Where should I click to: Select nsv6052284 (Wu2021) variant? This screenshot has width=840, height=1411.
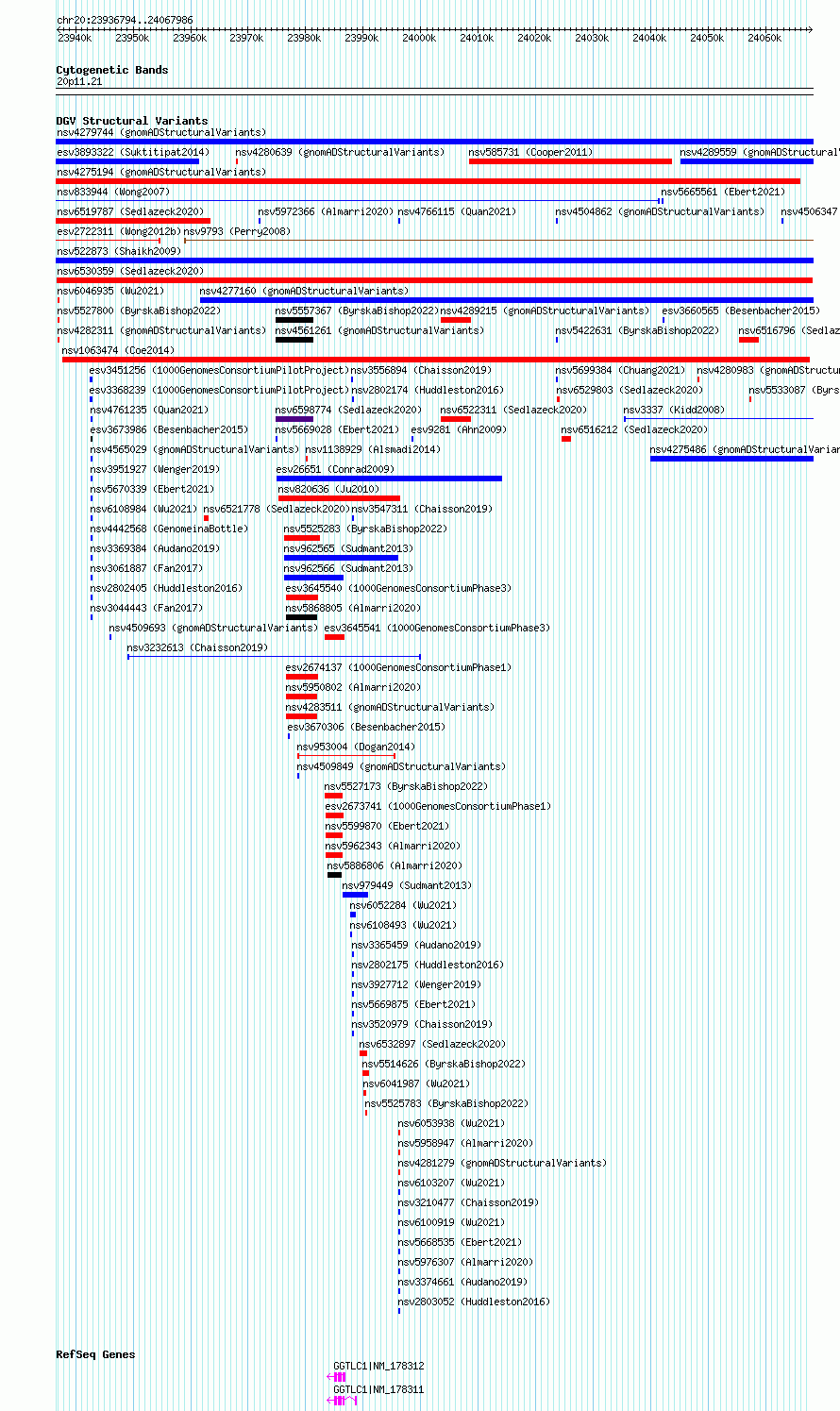(x=403, y=905)
